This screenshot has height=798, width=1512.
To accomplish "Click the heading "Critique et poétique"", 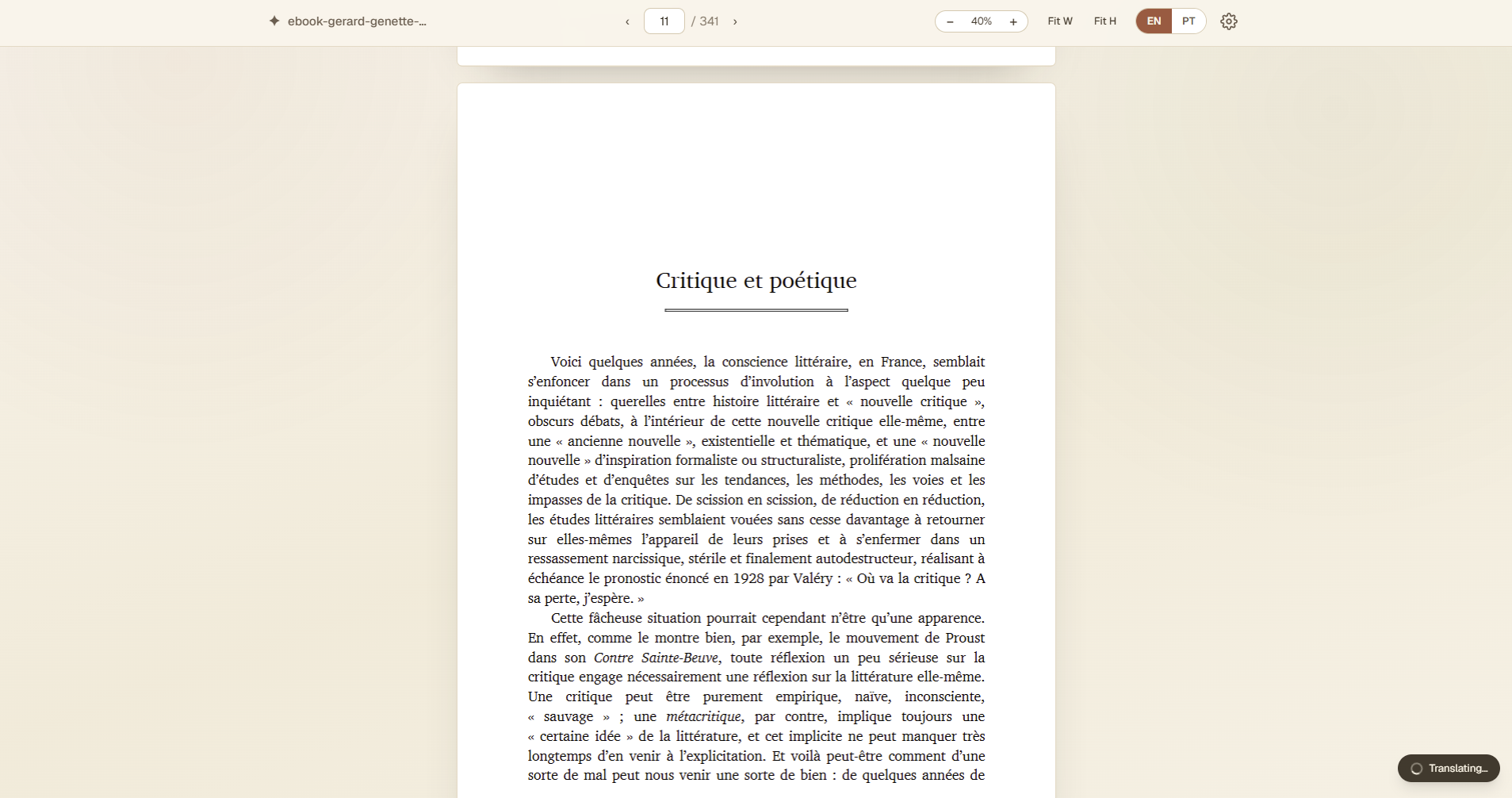I will (x=756, y=281).
